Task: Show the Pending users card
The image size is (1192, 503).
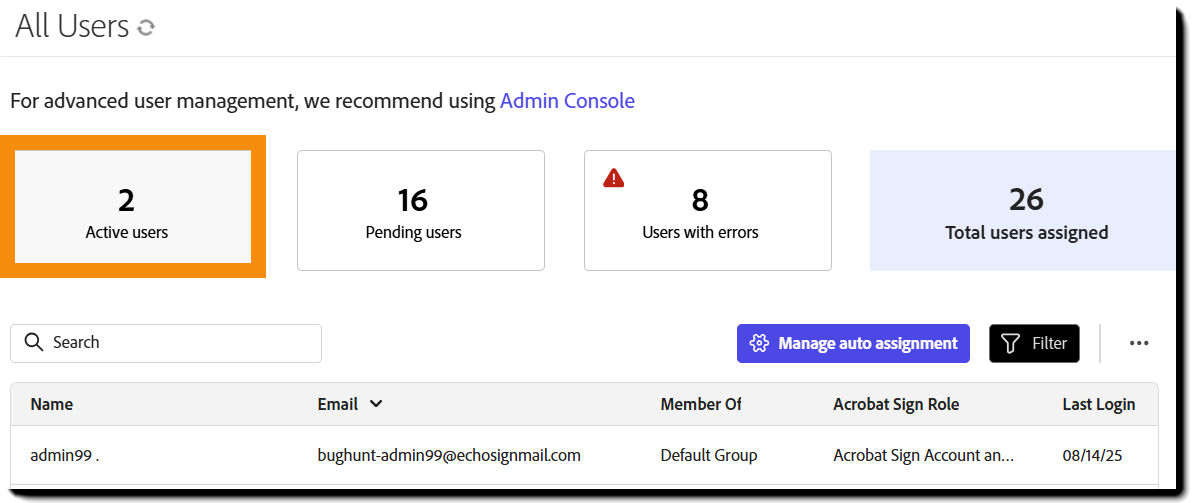Action: [420, 211]
